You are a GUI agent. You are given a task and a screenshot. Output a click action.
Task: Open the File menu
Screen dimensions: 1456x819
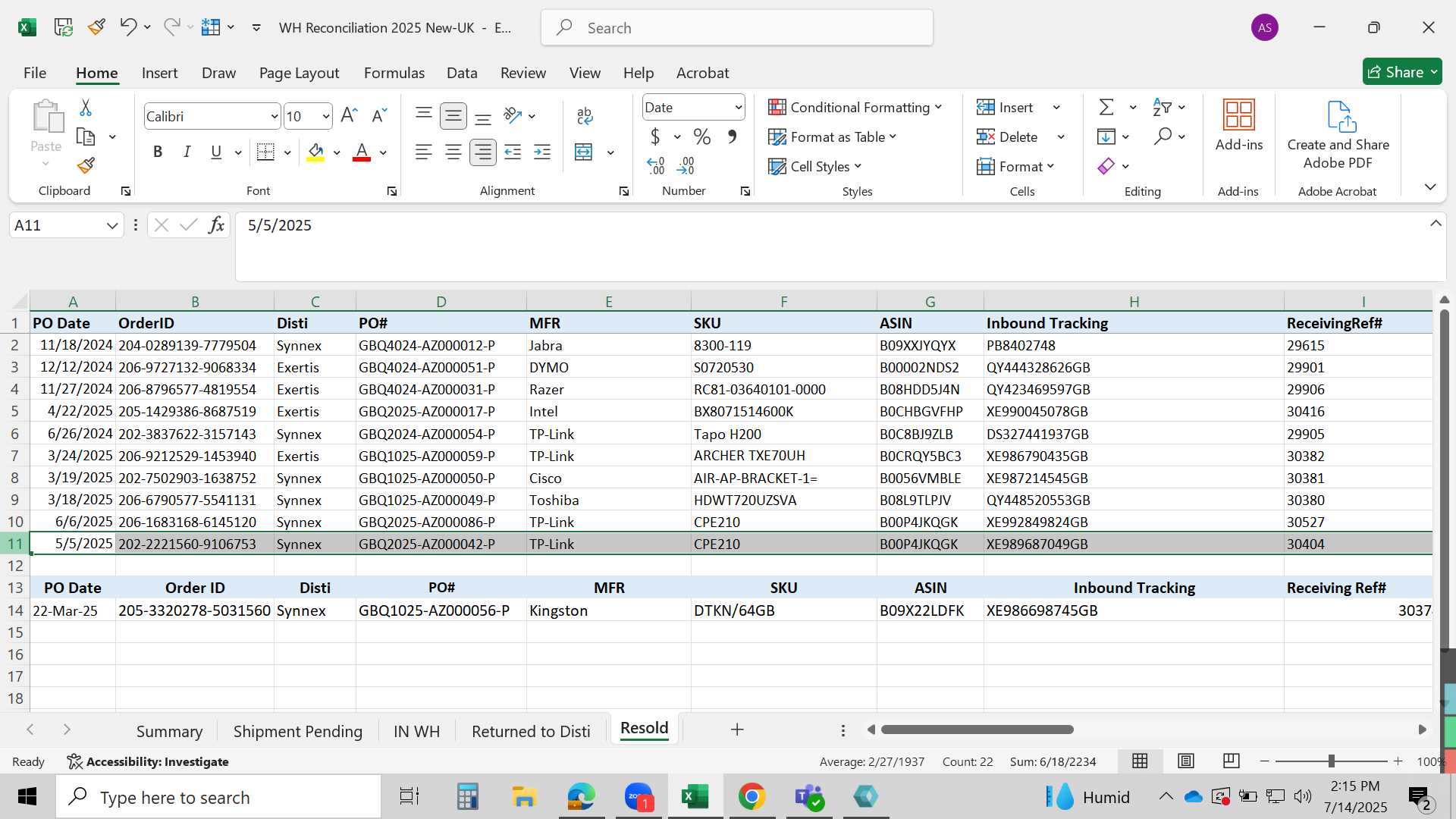click(35, 73)
